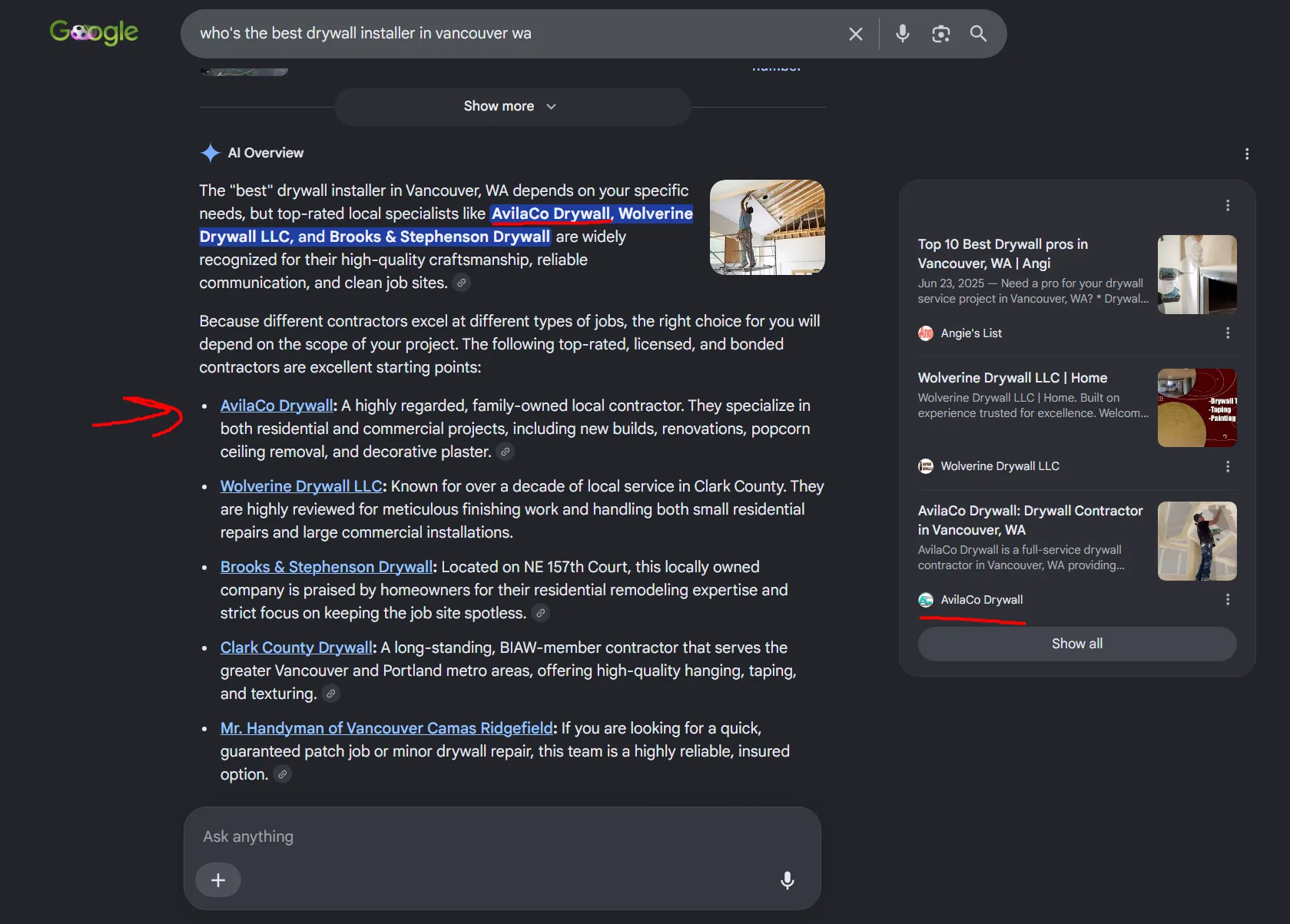Open the Wolverine Drywall result thumbnail
Screen dimensions: 1290x924
pyautogui.click(x=1196, y=408)
